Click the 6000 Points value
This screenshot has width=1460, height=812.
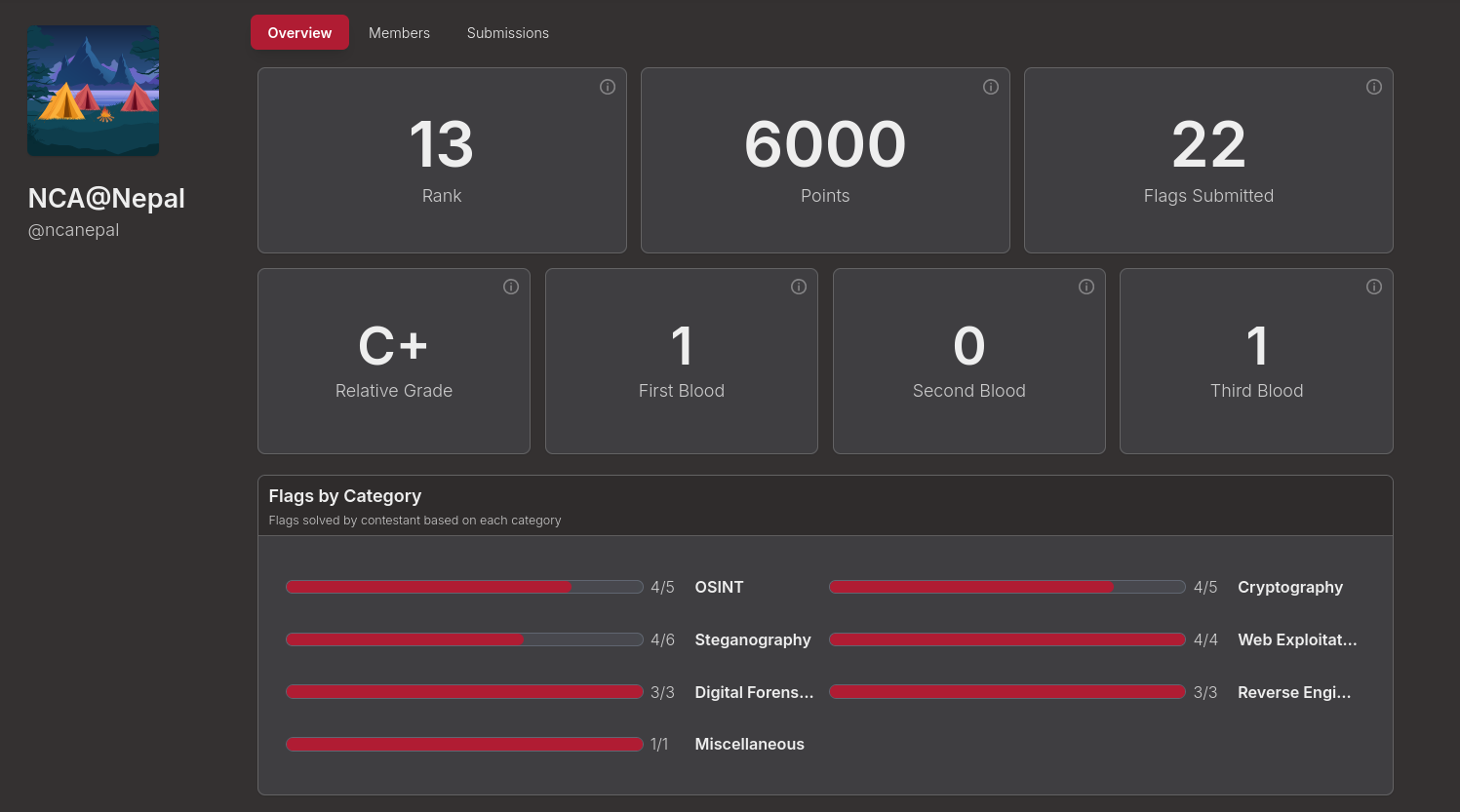[x=825, y=144]
